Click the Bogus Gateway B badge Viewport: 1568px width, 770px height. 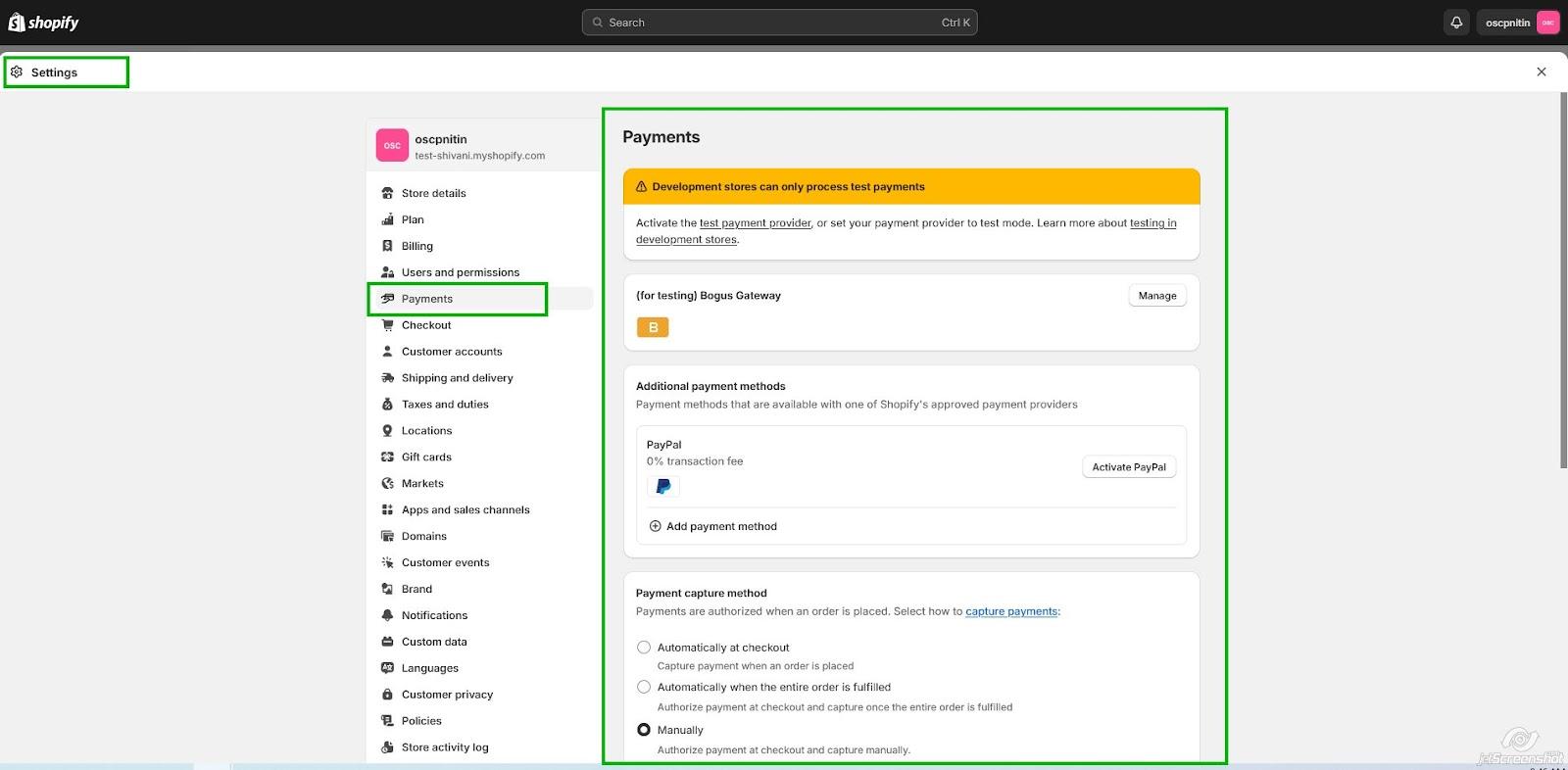[653, 327]
